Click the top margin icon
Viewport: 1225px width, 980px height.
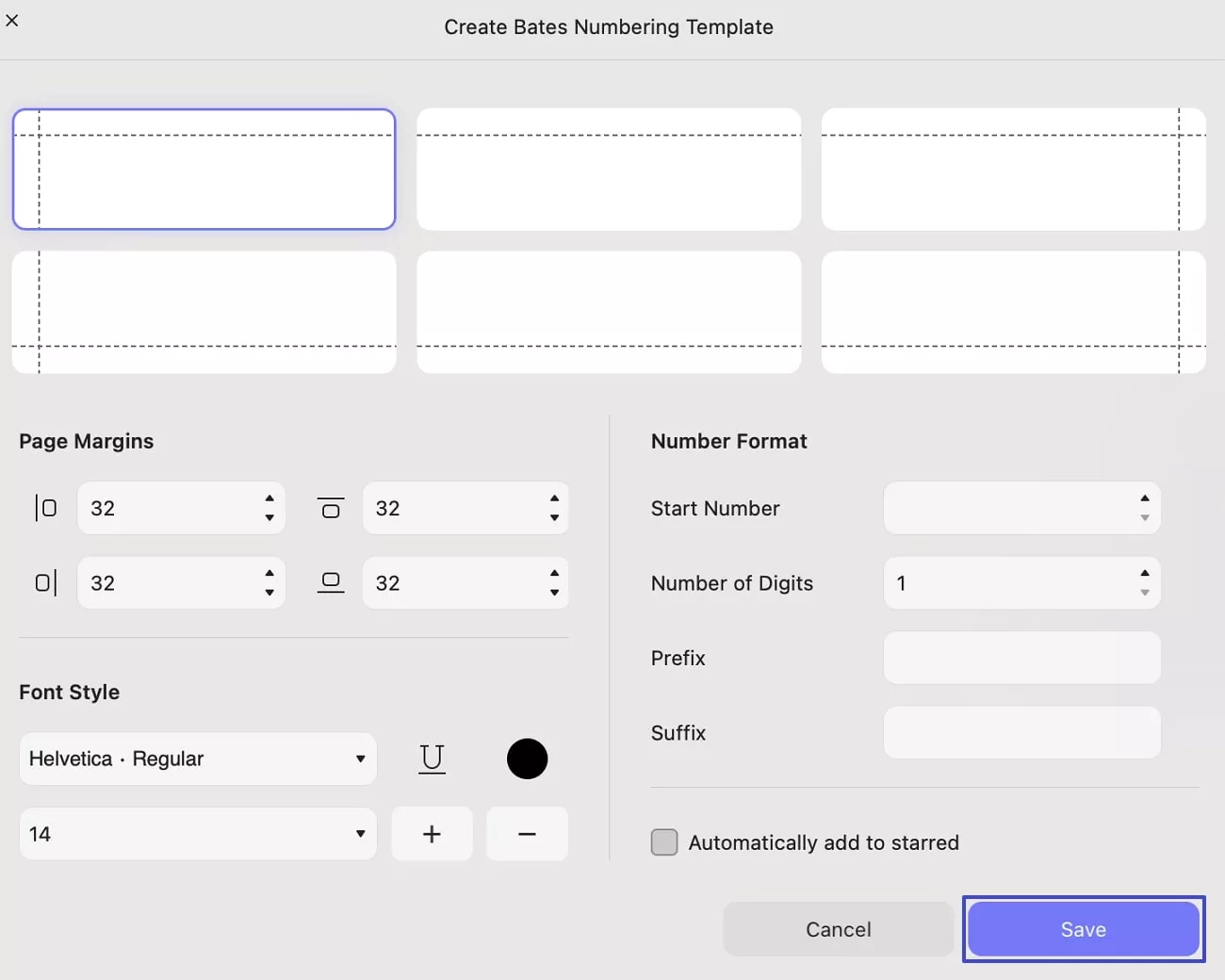(x=331, y=508)
